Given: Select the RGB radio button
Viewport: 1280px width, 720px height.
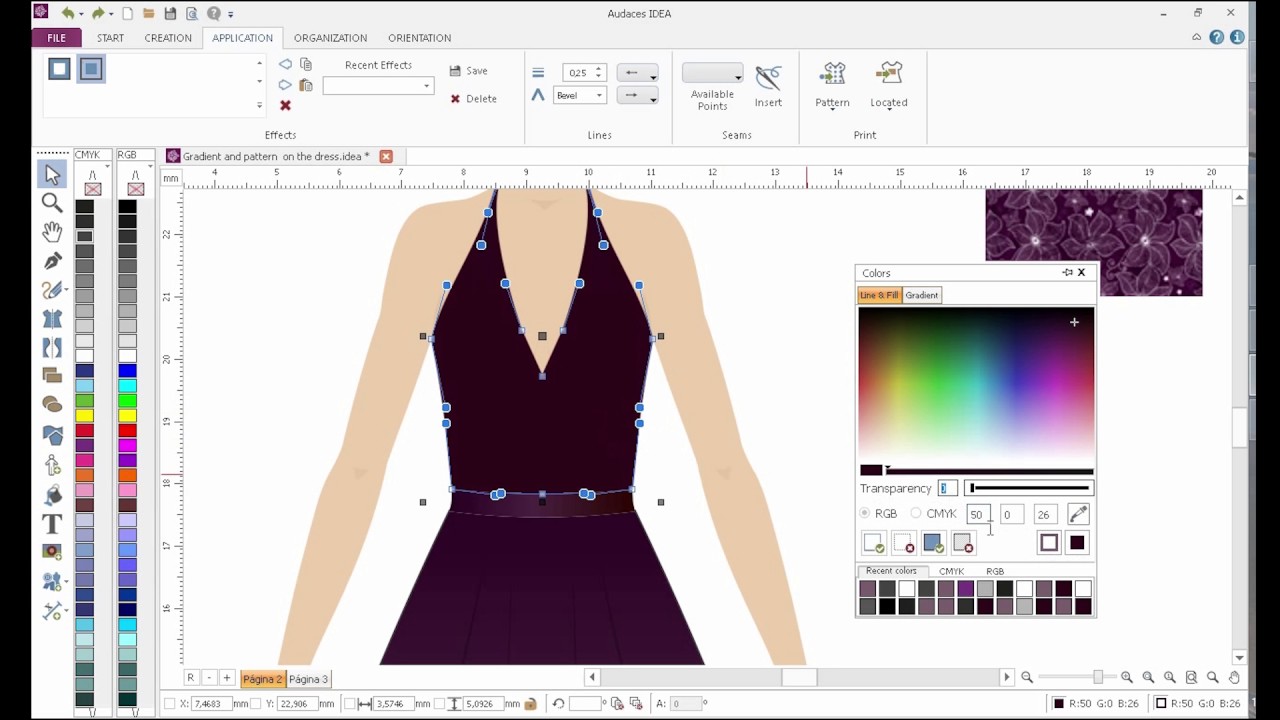Looking at the screenshot, I should pyautogui.click(x=865, y=514).
